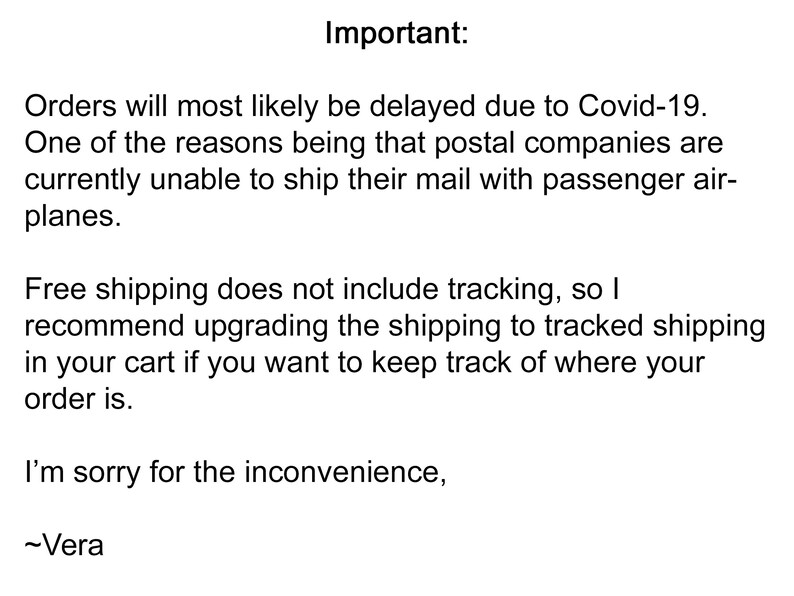This screenshot has height=596, width=794.
Task: Click the word 'planes.' ending first paragraph
Action: [x=73, y=217]
